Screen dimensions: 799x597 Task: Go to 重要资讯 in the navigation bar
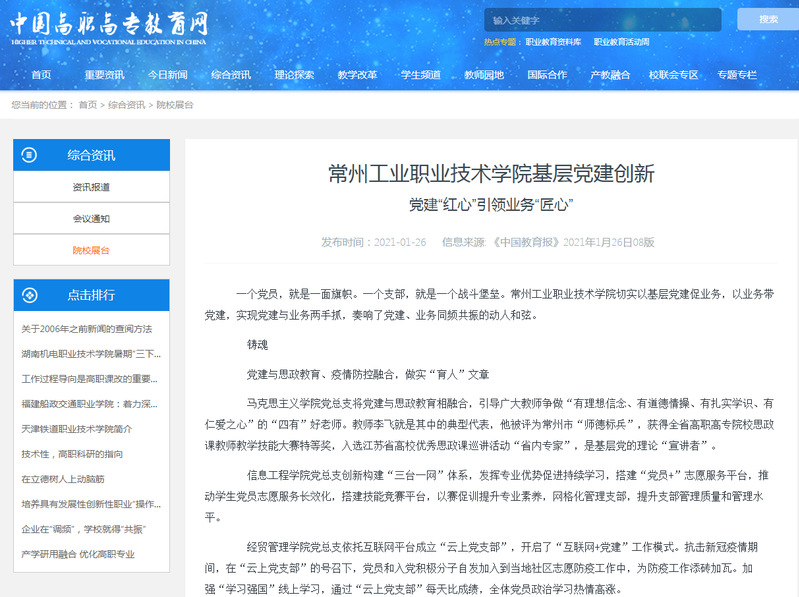104,75
